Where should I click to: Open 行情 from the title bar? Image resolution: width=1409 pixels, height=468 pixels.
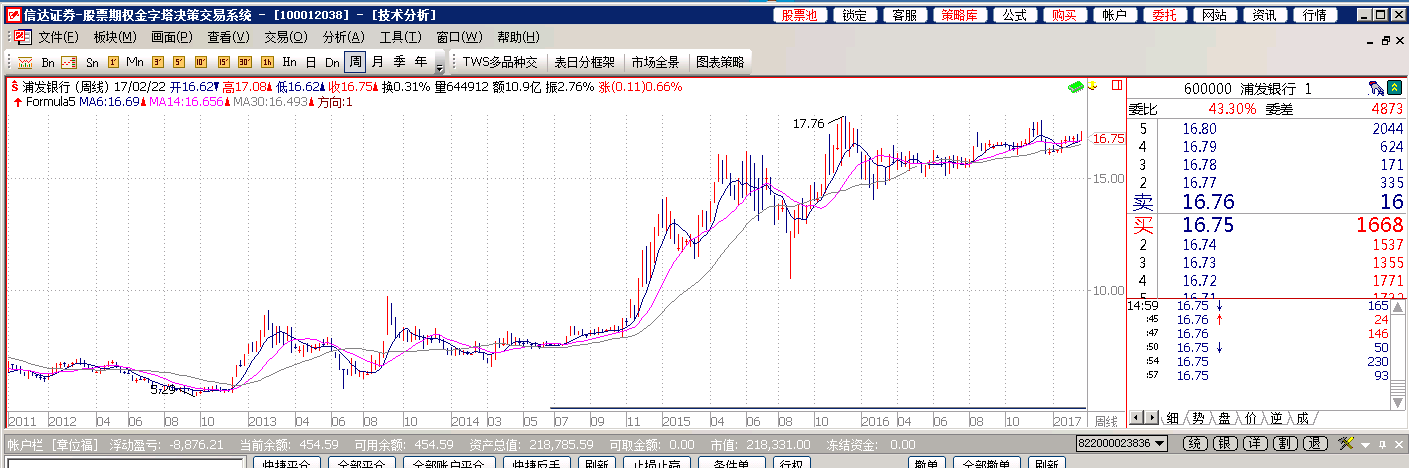click(1315, 15)
